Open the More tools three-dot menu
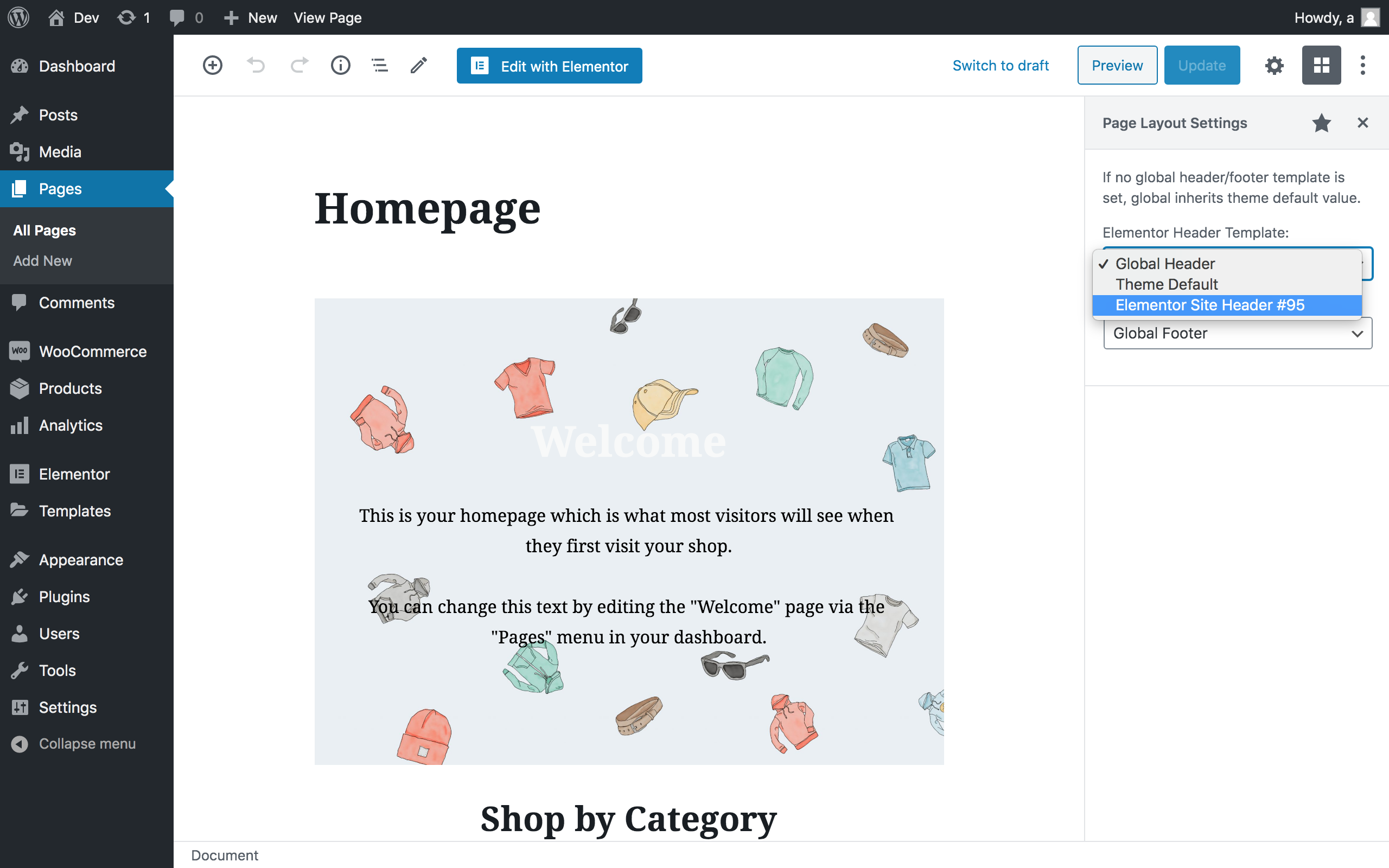 tap(1362, 65)
